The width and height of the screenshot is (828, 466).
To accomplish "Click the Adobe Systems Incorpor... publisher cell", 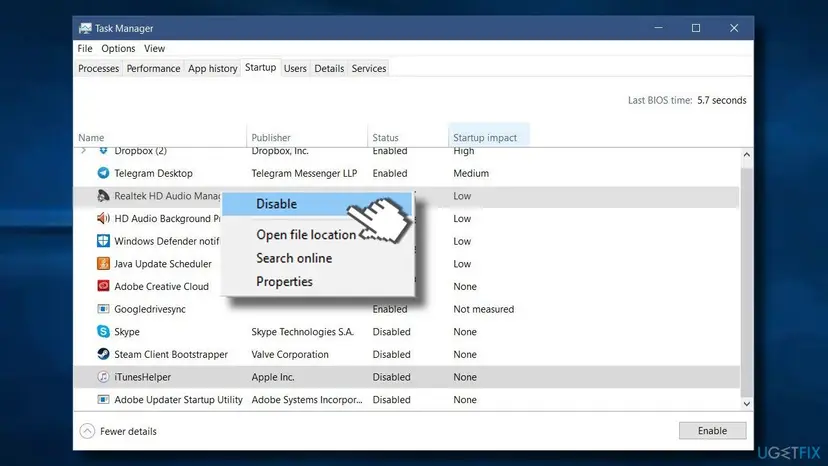I will point(307,400).
